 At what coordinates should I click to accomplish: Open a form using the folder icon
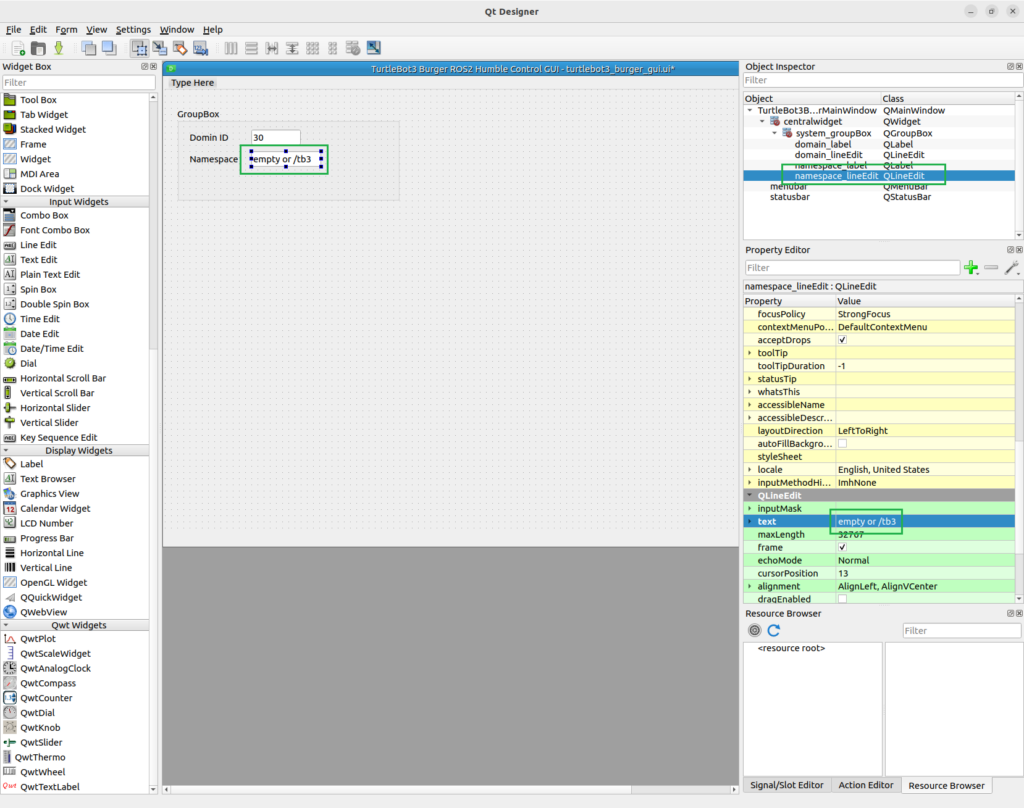39,48
